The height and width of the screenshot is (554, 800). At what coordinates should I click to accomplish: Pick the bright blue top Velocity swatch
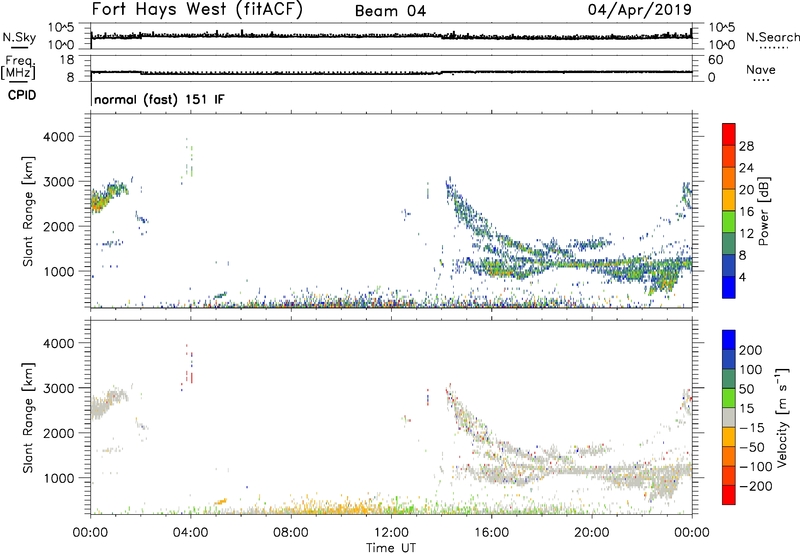729,340
